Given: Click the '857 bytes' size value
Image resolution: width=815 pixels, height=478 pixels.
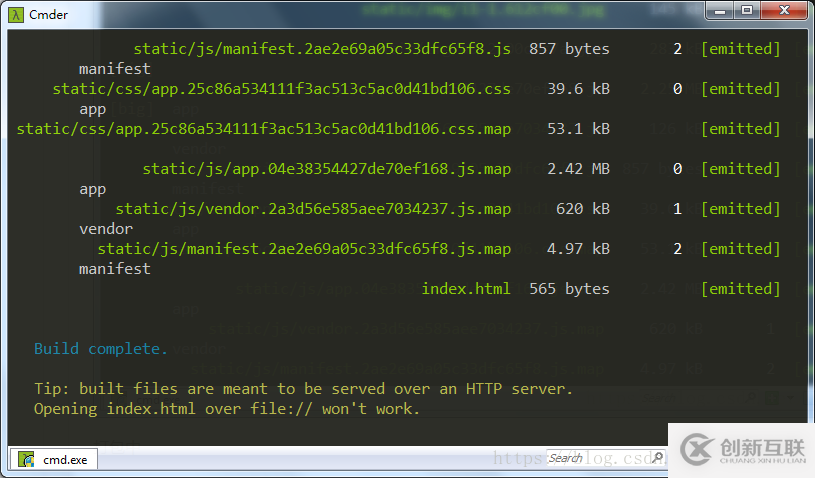Looking at the screenshot, I should [569, 49].
